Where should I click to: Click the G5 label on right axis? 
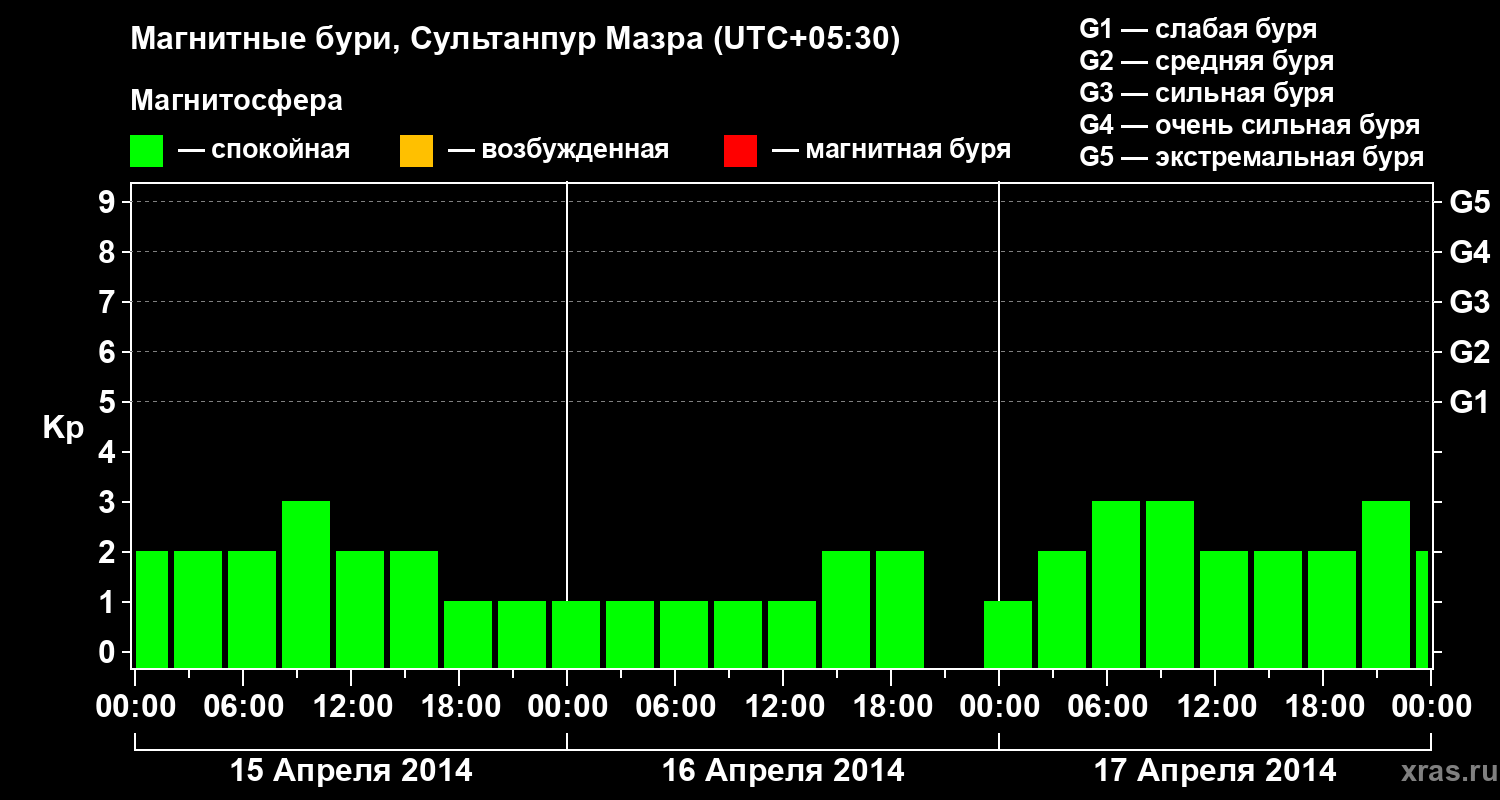coord(1470,203)
